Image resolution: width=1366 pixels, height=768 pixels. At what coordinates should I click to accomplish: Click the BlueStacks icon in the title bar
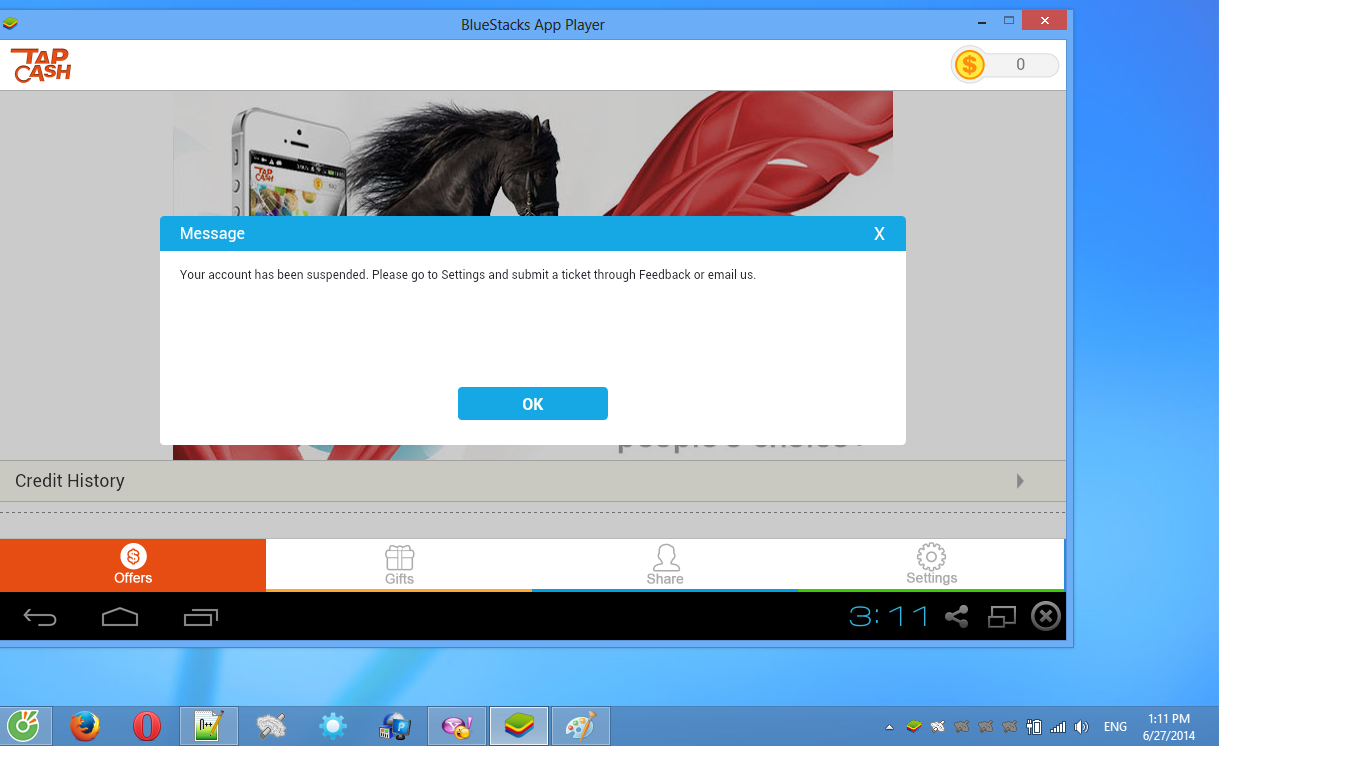click(11, 24)
